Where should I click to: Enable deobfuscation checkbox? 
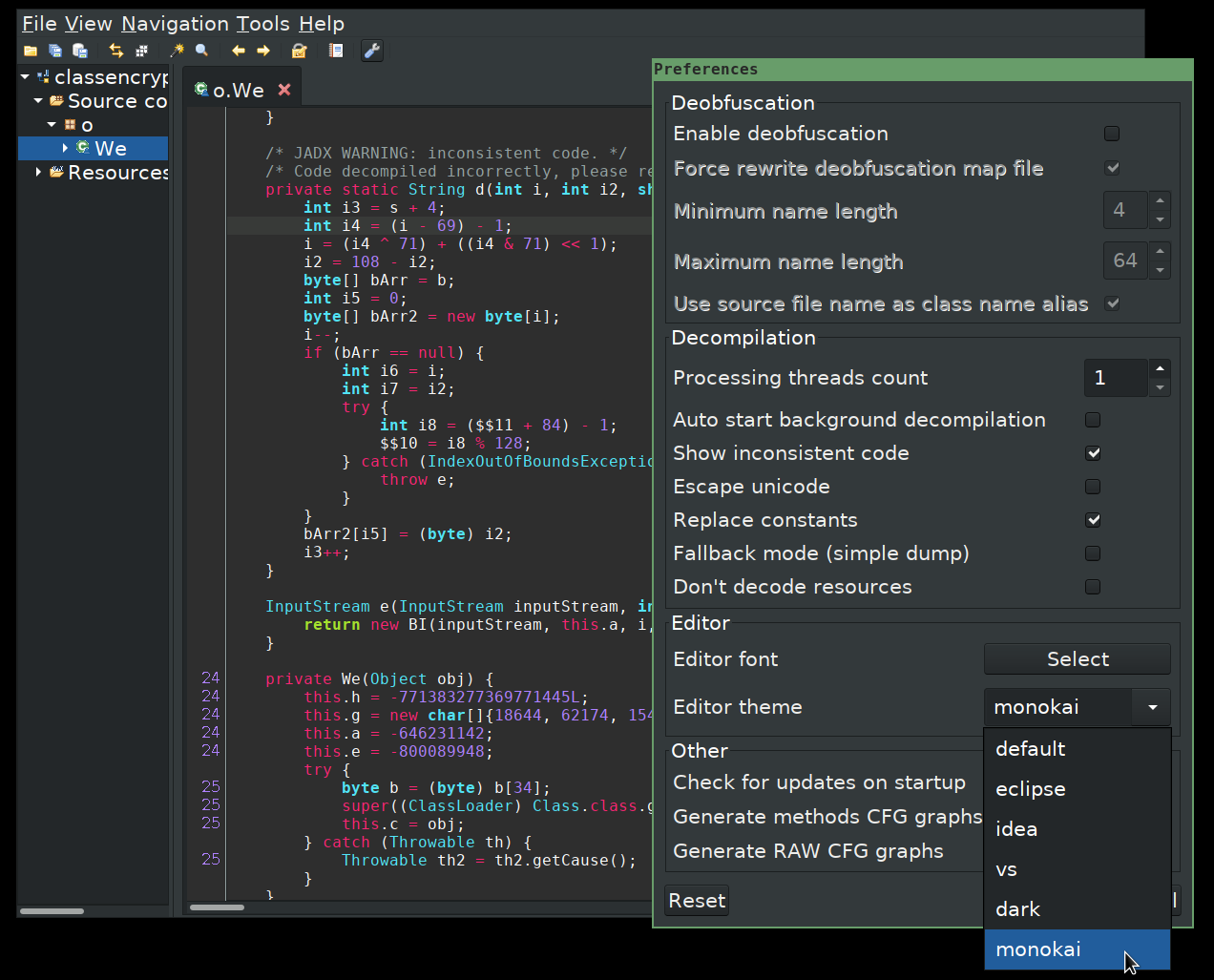point(1111,134)
